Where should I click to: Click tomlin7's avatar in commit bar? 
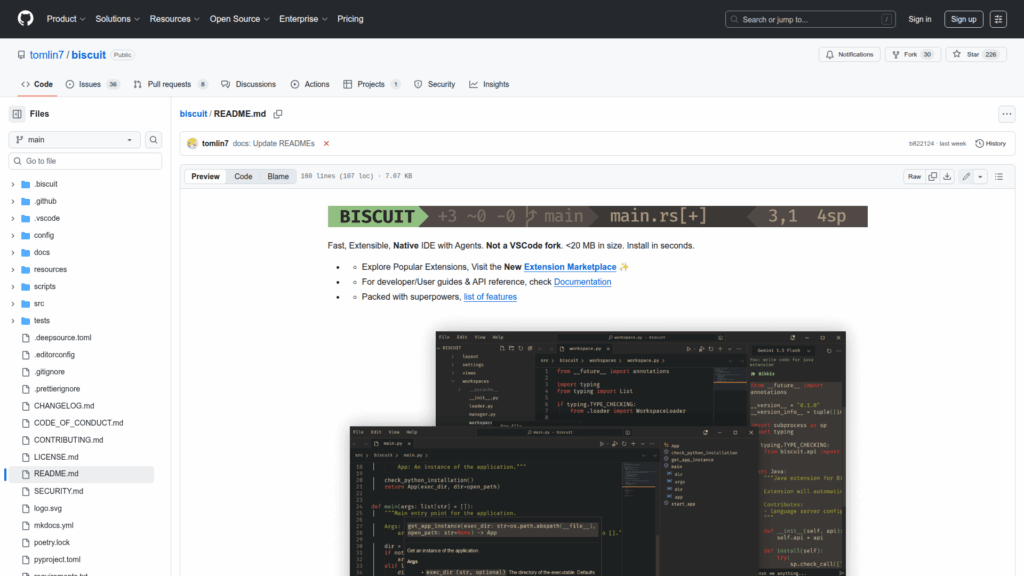[192, 144]
